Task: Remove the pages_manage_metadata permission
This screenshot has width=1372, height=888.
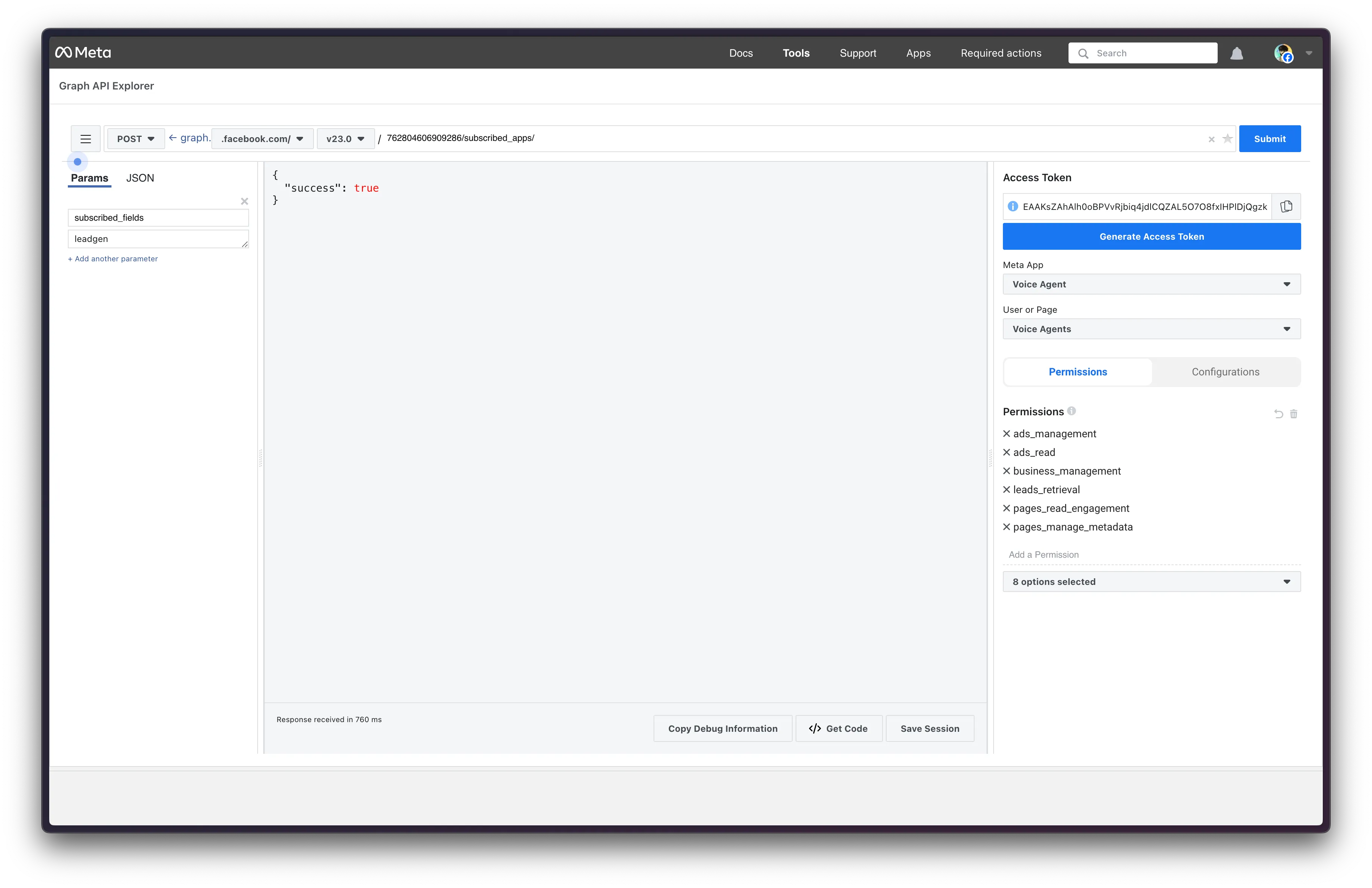Action: tap(1007, 527)
